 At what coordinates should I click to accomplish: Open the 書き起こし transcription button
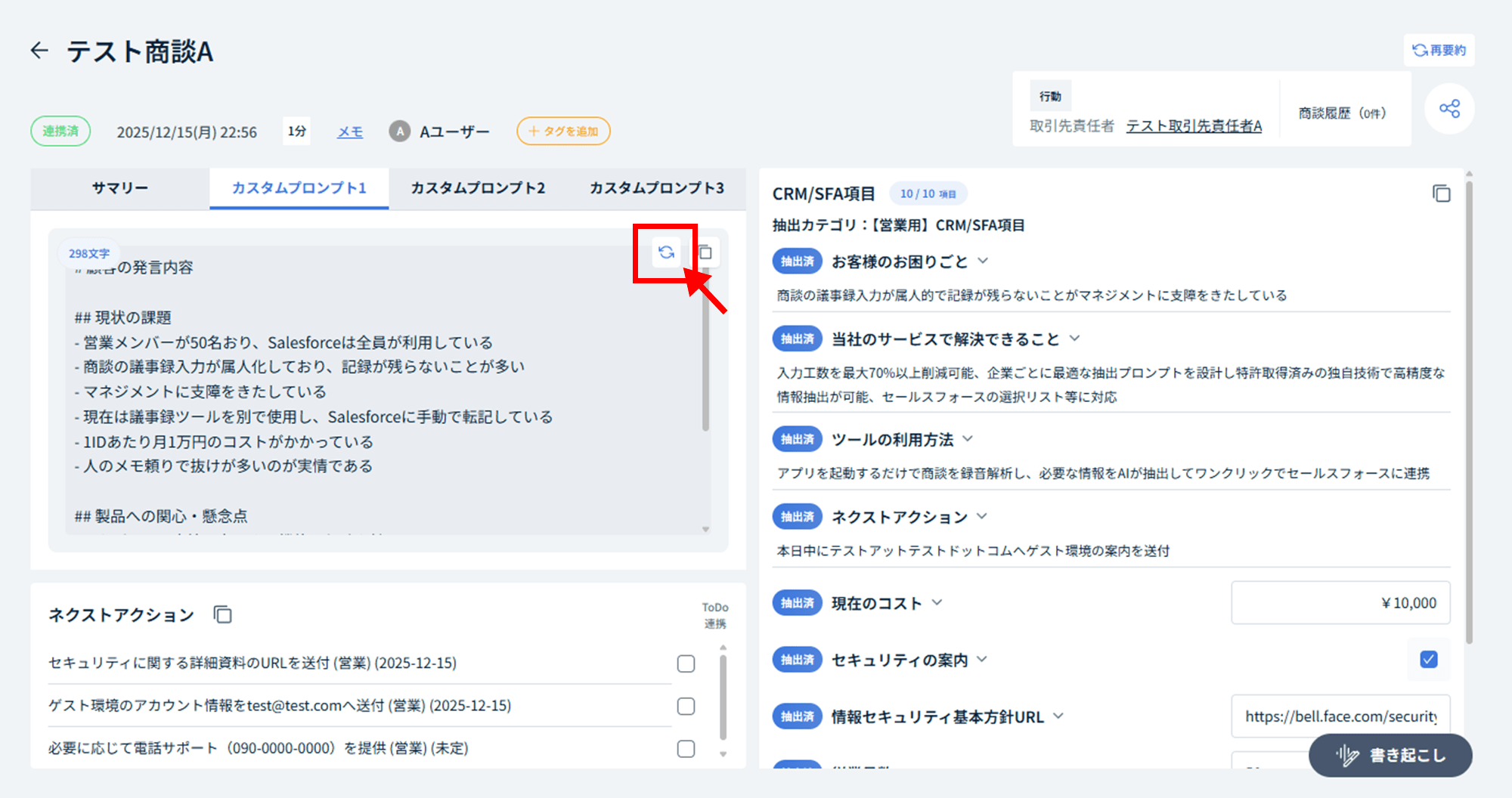[1390, 755]
